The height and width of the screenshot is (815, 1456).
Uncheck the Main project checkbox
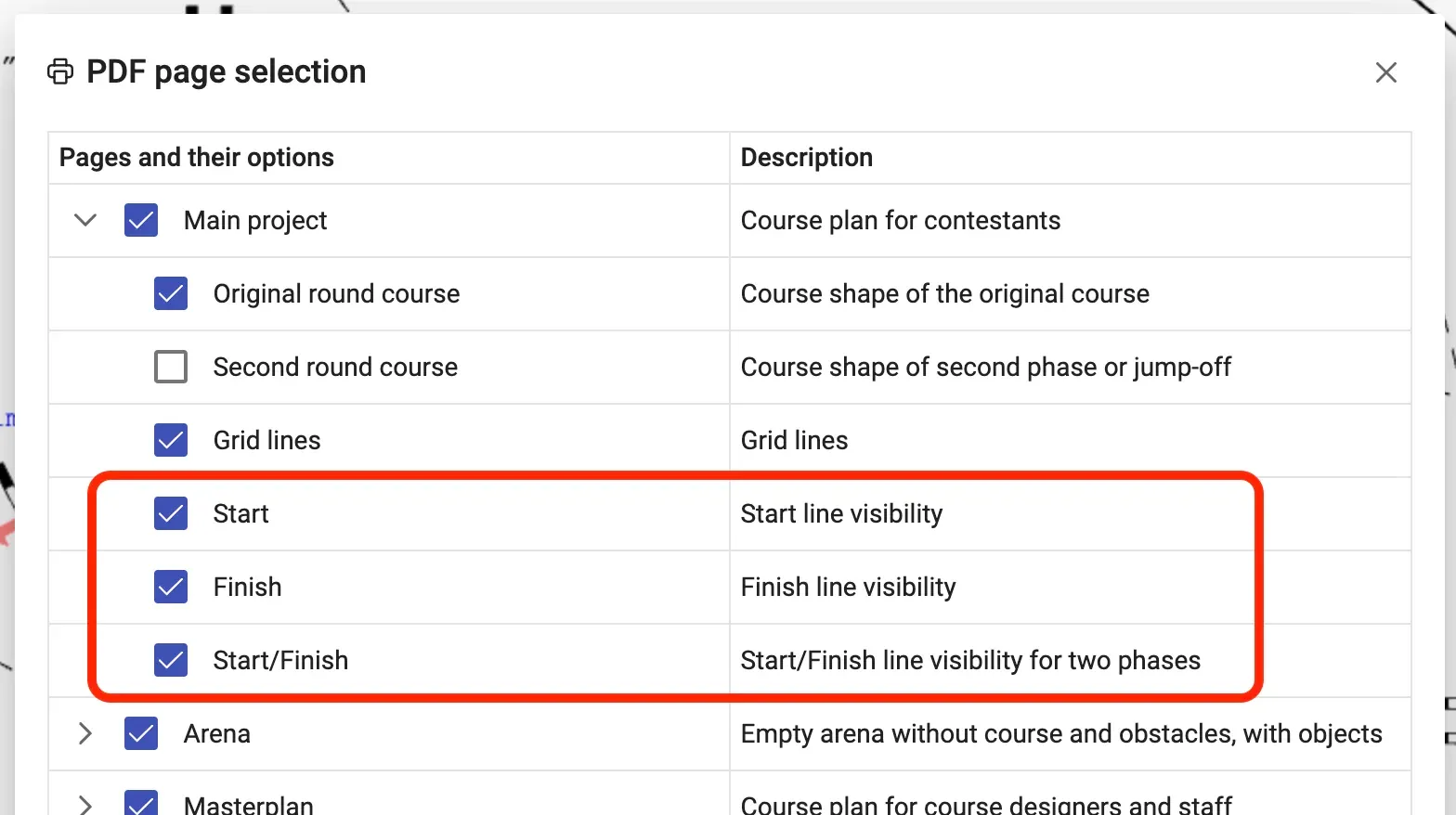point(141,221)
